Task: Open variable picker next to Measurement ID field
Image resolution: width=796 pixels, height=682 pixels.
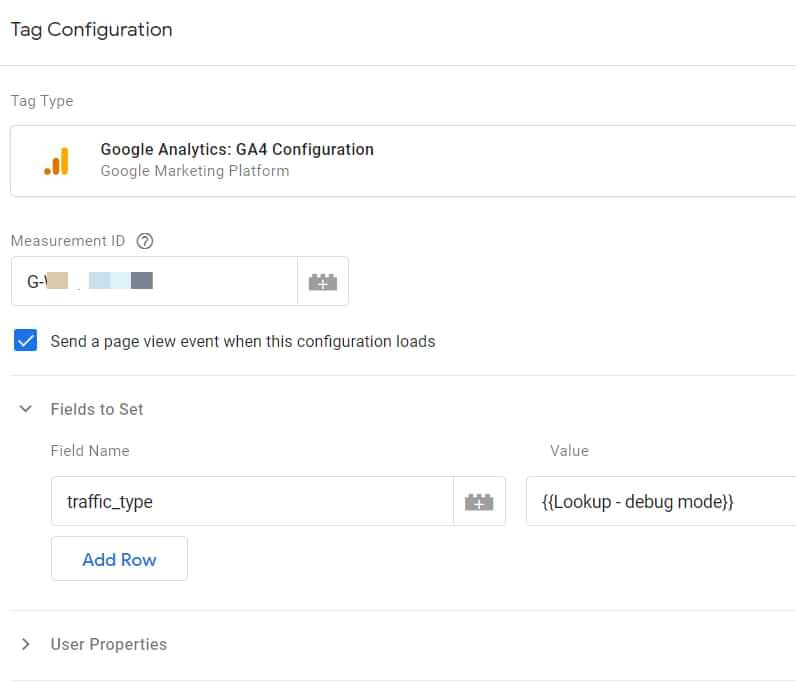Action: click(322, 282)
